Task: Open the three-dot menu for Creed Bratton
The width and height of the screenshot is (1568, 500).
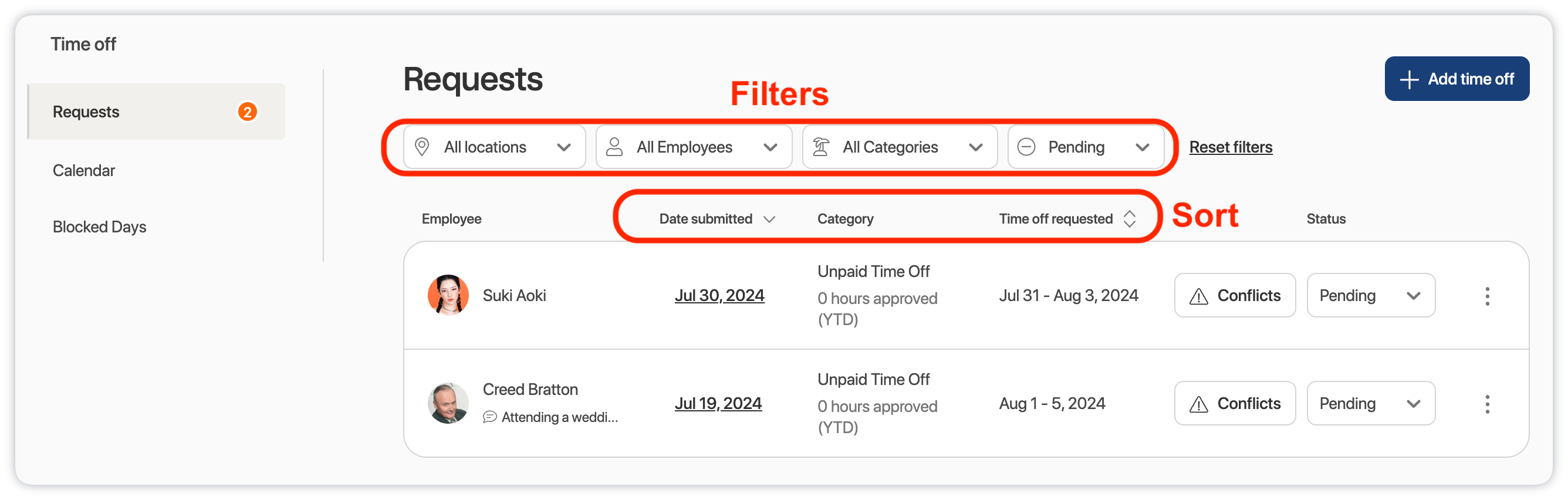Action: click(x=1487, y=404)
